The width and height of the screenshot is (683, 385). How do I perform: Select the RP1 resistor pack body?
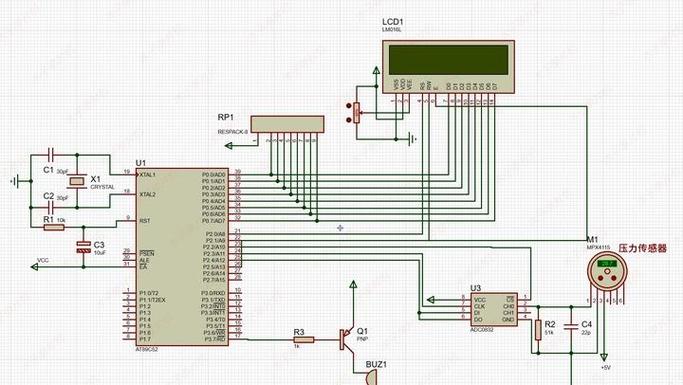coord(287,124)
